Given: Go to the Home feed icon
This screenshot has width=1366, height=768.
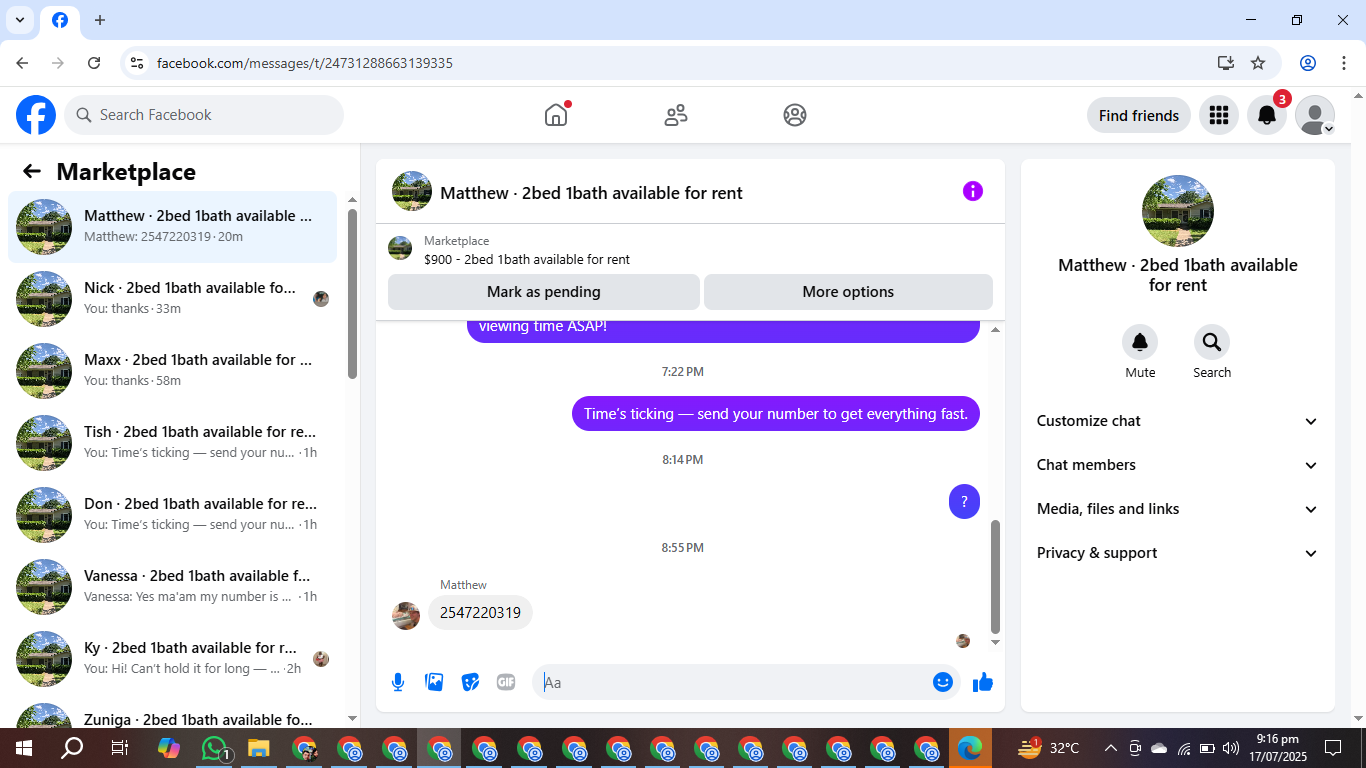Looking at the screenshot, I should click(556, 115).
